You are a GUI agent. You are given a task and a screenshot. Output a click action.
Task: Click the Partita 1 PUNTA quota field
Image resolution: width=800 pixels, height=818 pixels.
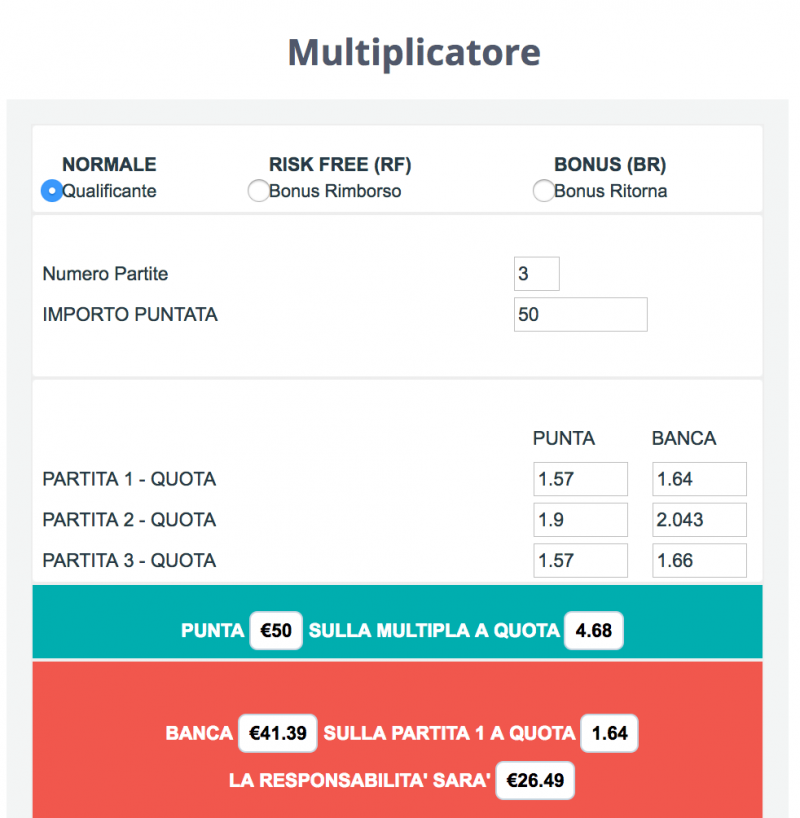click(580, 479)
